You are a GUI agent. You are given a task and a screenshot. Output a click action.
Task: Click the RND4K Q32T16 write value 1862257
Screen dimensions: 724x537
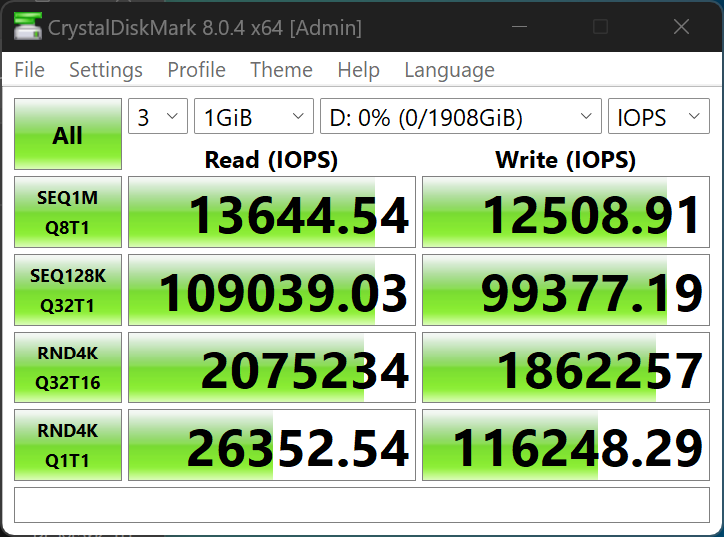pyautogui.click(x=566, y=368)
